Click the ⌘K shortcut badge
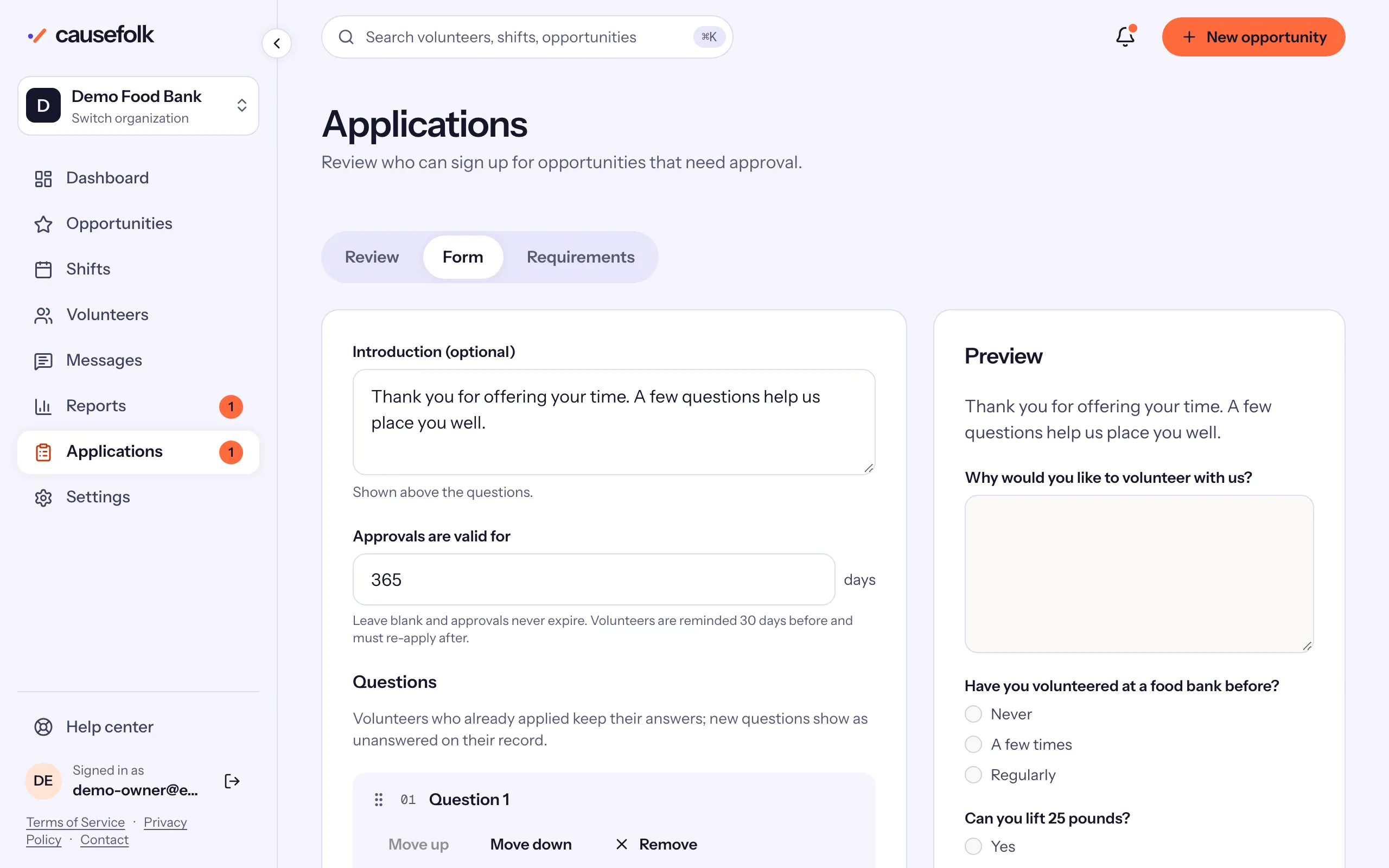Viewport: 1389px width, 868px height. coord(709,37)
